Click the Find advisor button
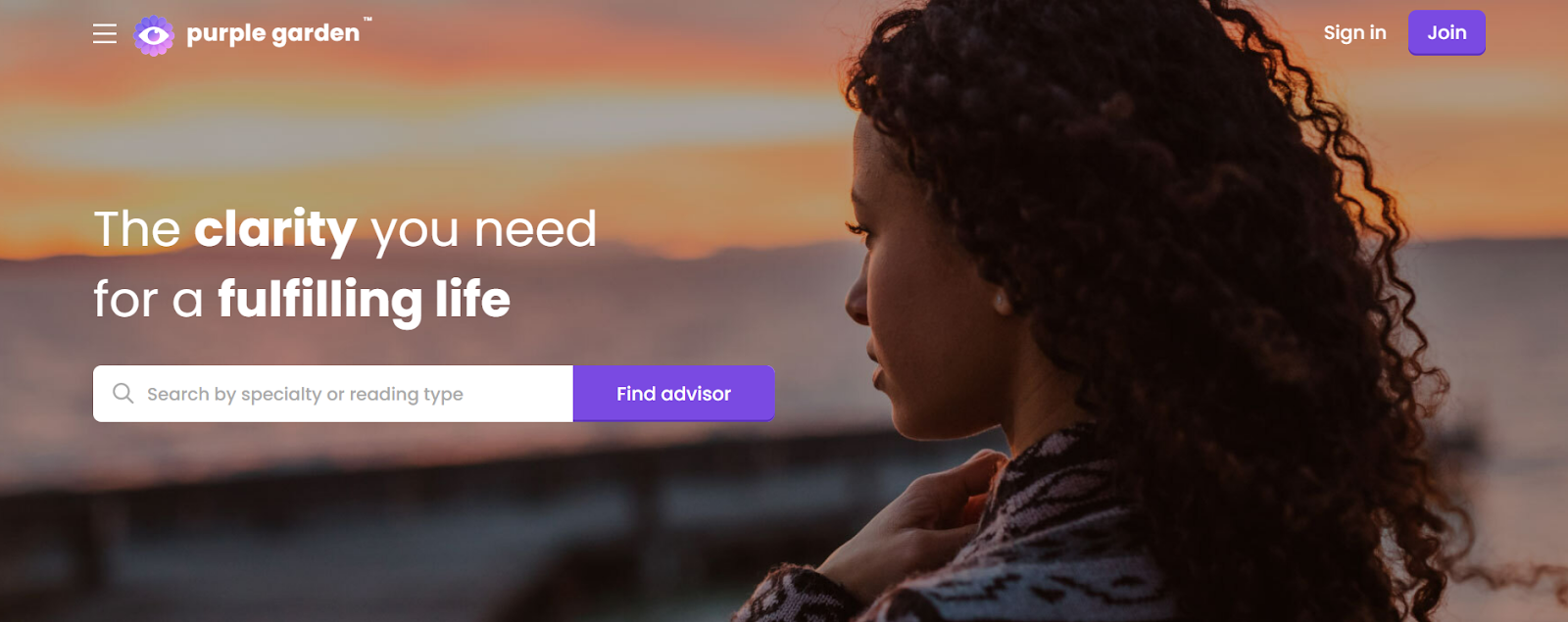 [x=674, y=394]
